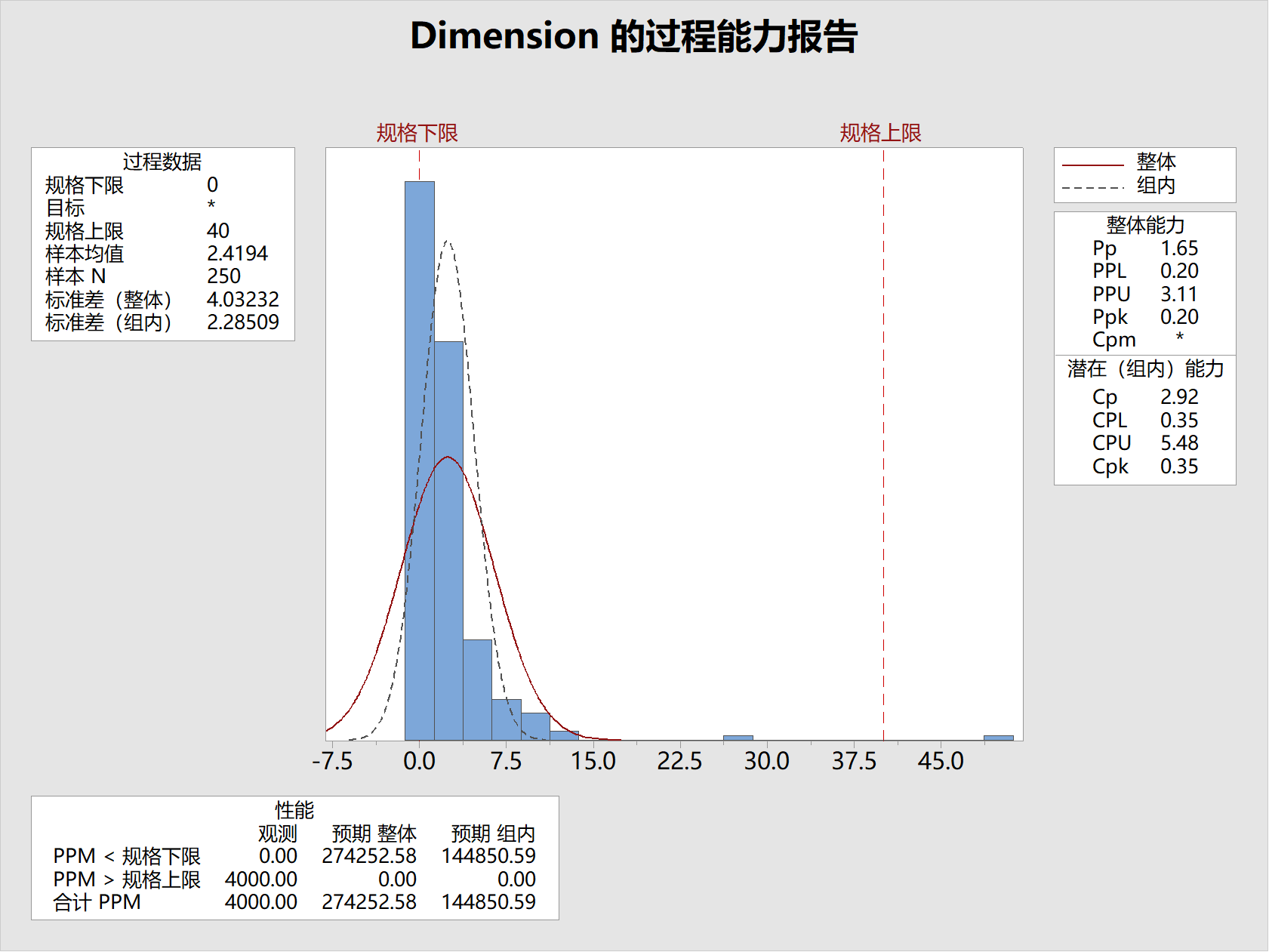The height and width of the screenshot is (952, 1269).
Task: Click the far-right outlier histogram bar
Action: coord(998,738)
